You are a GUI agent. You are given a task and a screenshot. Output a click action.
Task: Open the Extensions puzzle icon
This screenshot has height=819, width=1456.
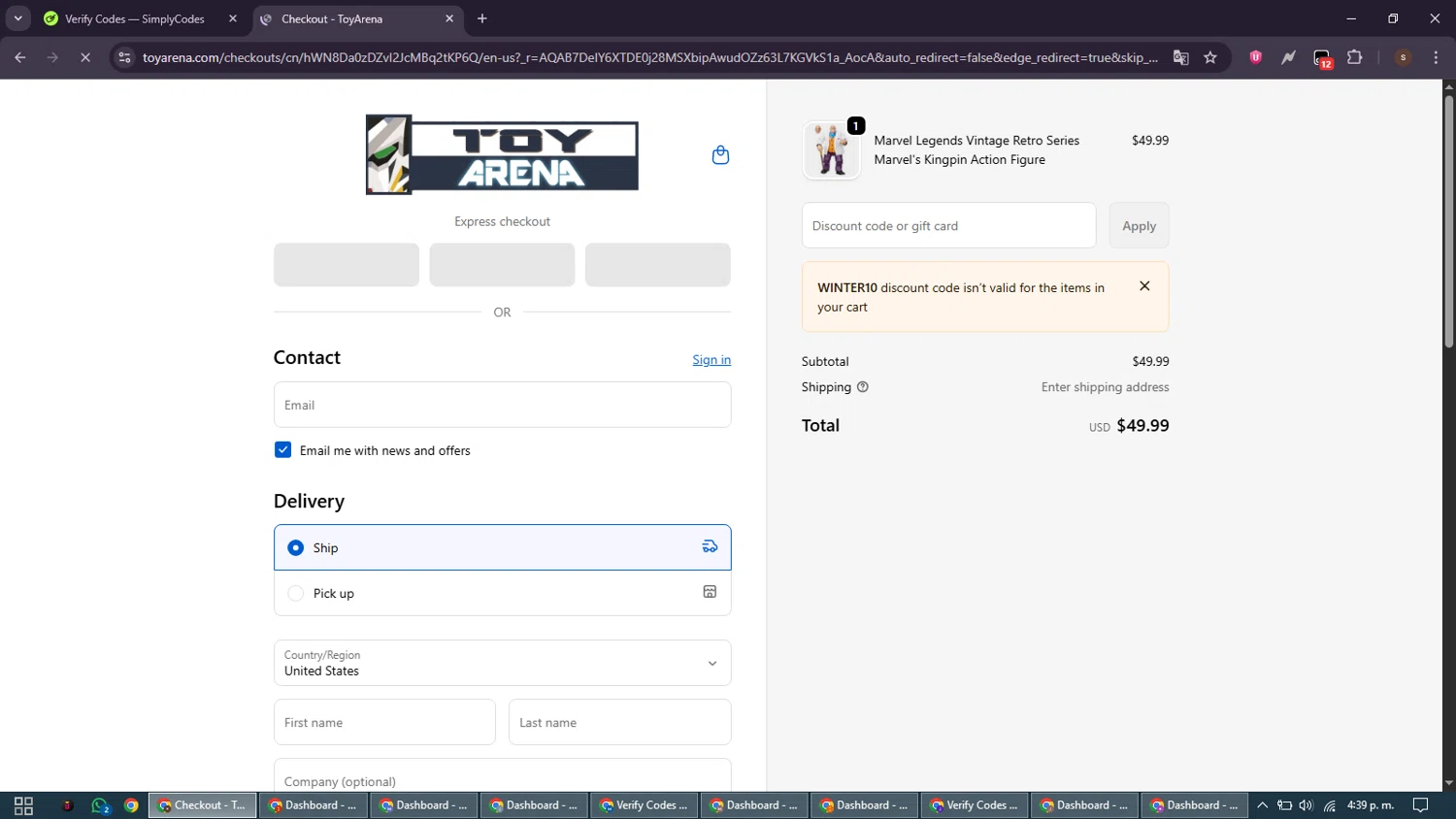pyautogui.click(x=1355, y=57)
